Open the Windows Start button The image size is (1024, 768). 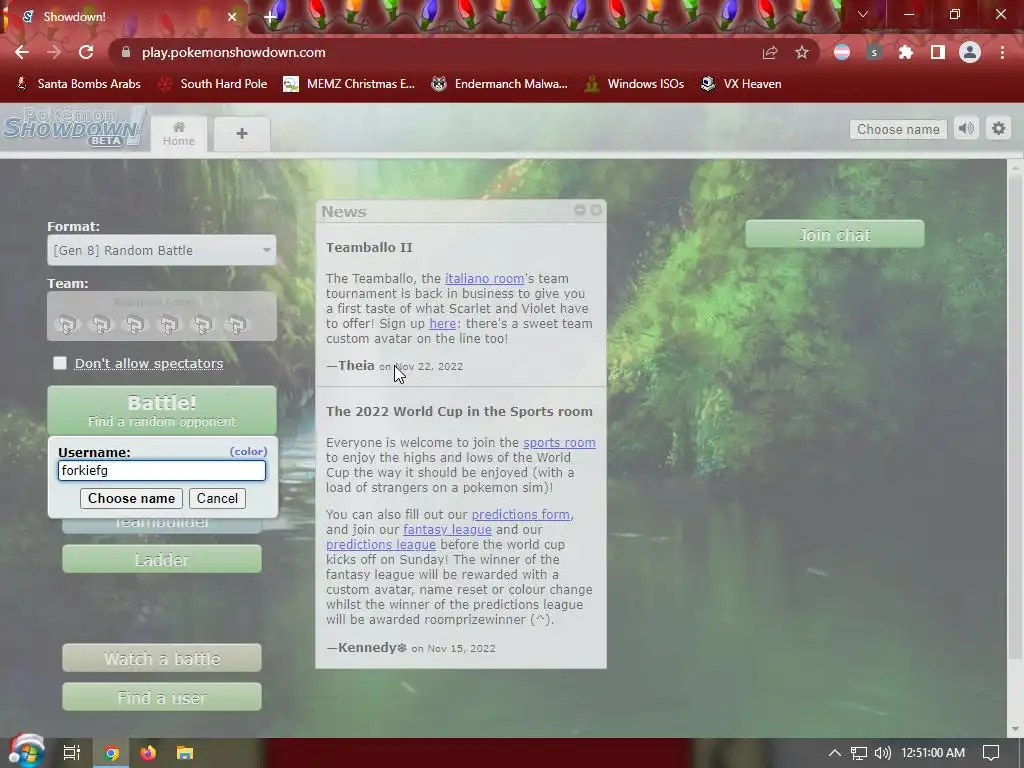coord(26,751)
